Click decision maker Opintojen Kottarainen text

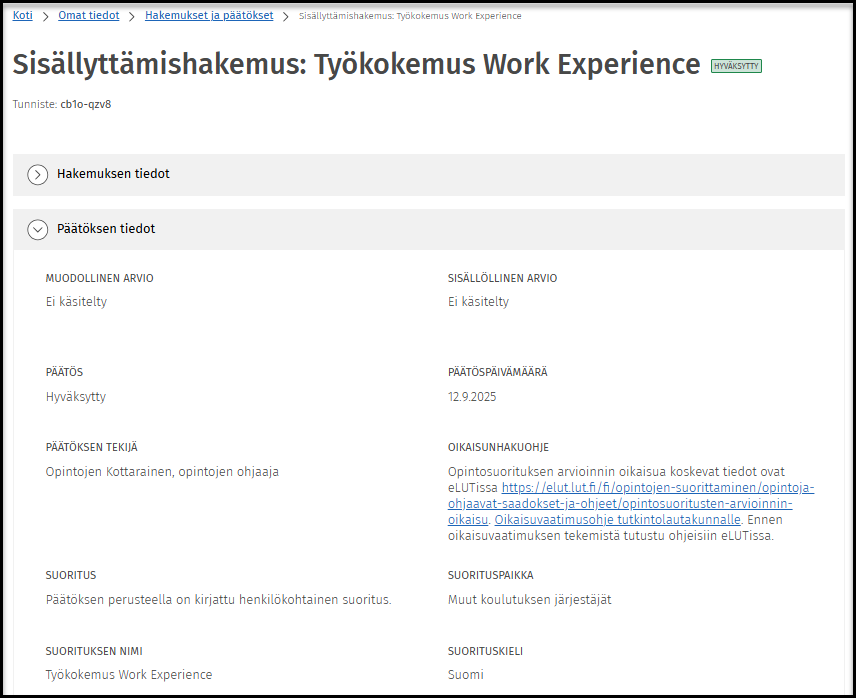click(162, 472)
